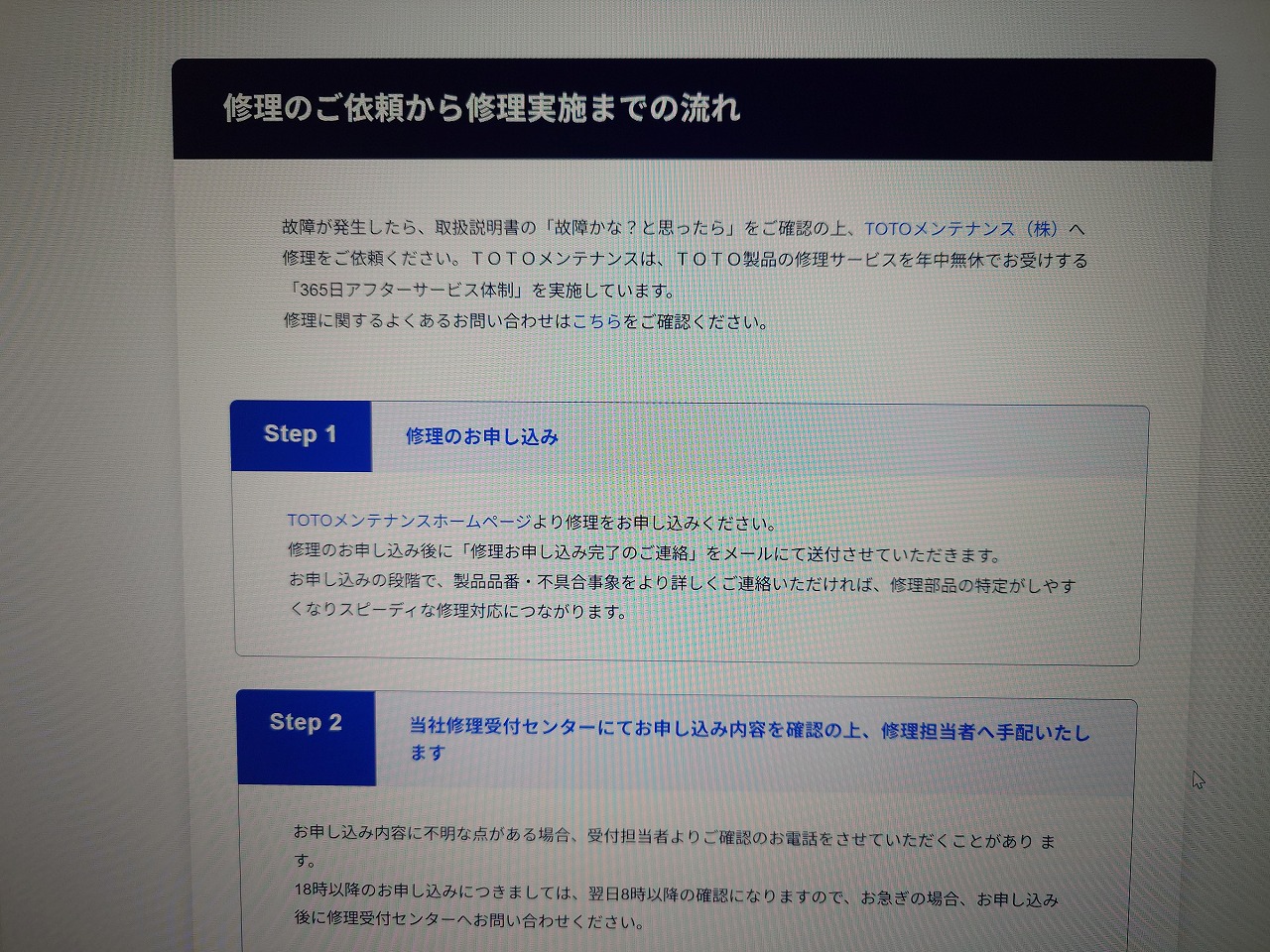Image resolution: width=1270 pixels, height=952 pixels.
Task: Click the line starting お申し込み内容に不明な点
Action: (675, 839)
